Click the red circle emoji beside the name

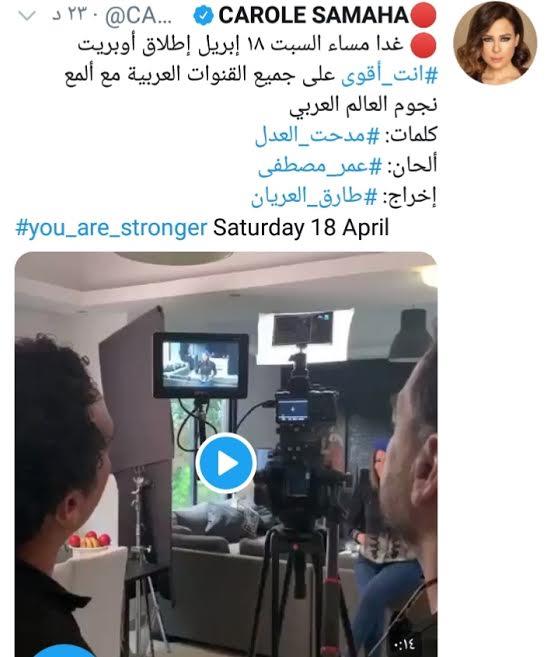pos(423,15)
